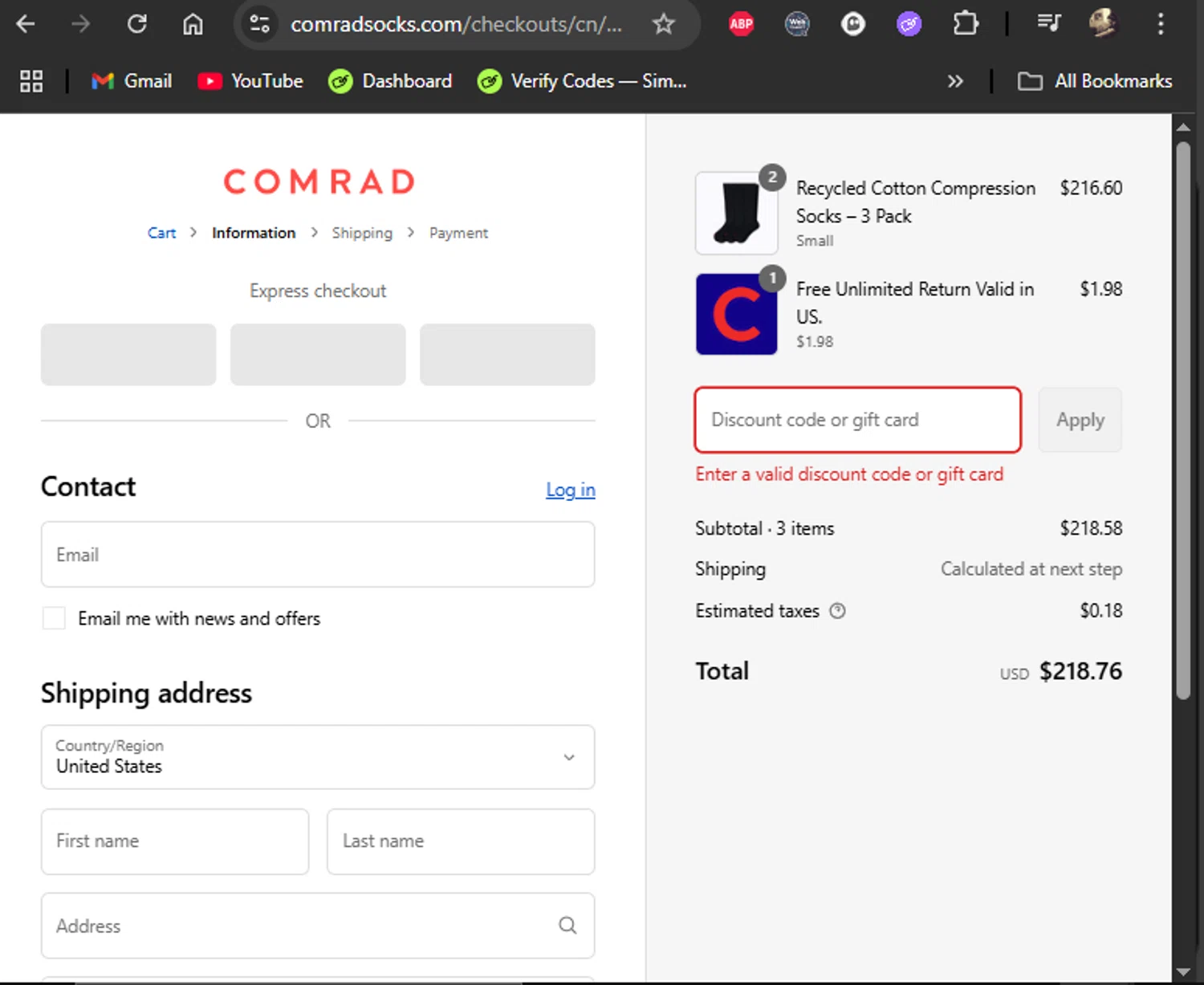Viewport: 1204px width, 985px height.
Task: Click the compression socks product thumbnail
Action: (737, 213)
